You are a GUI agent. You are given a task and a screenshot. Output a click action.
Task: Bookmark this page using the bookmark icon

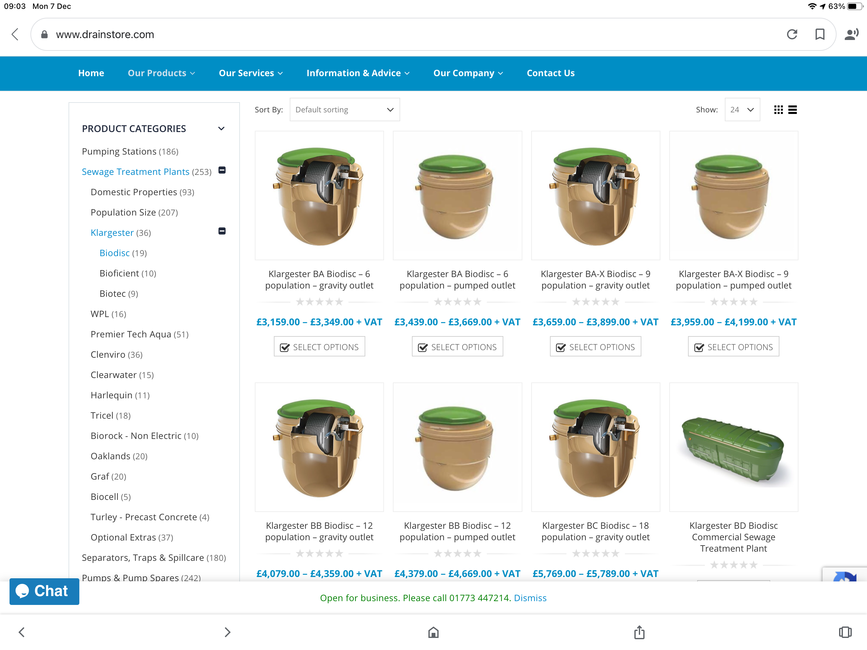[820, 34]
